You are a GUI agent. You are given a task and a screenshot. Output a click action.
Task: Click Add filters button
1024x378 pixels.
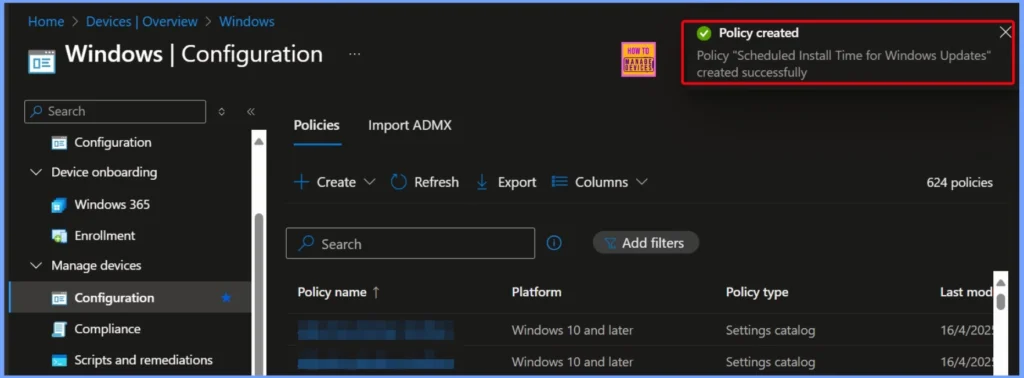point(645,243)
